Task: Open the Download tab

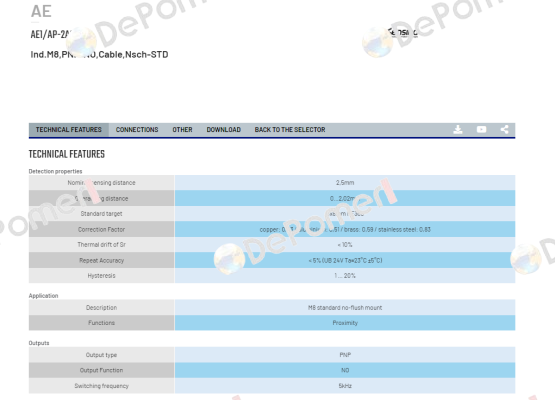Action: pyautogui.click(x=224, y=130)
